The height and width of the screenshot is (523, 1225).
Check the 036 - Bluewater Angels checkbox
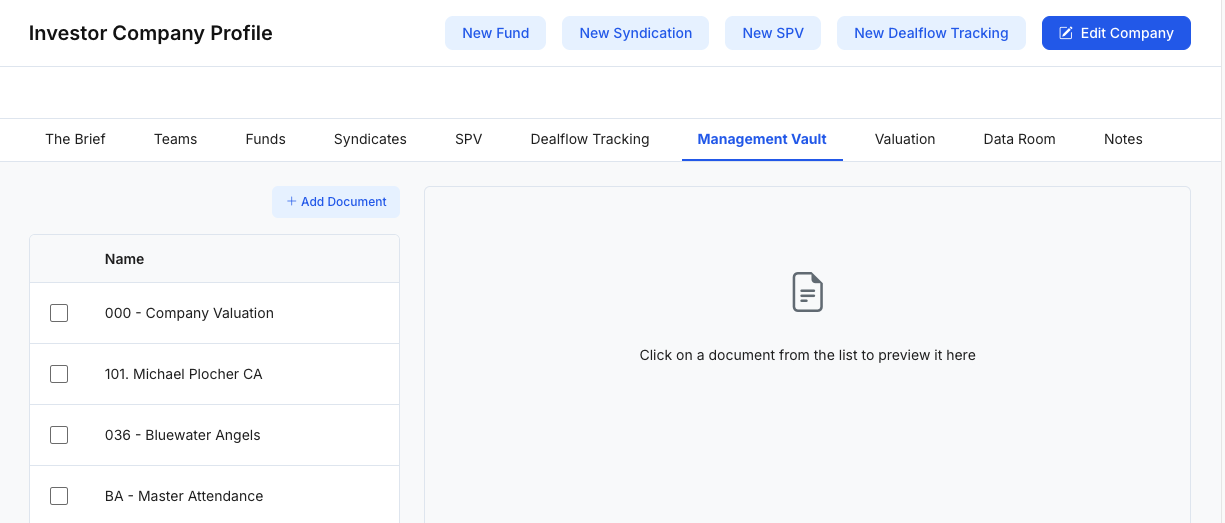59,435
